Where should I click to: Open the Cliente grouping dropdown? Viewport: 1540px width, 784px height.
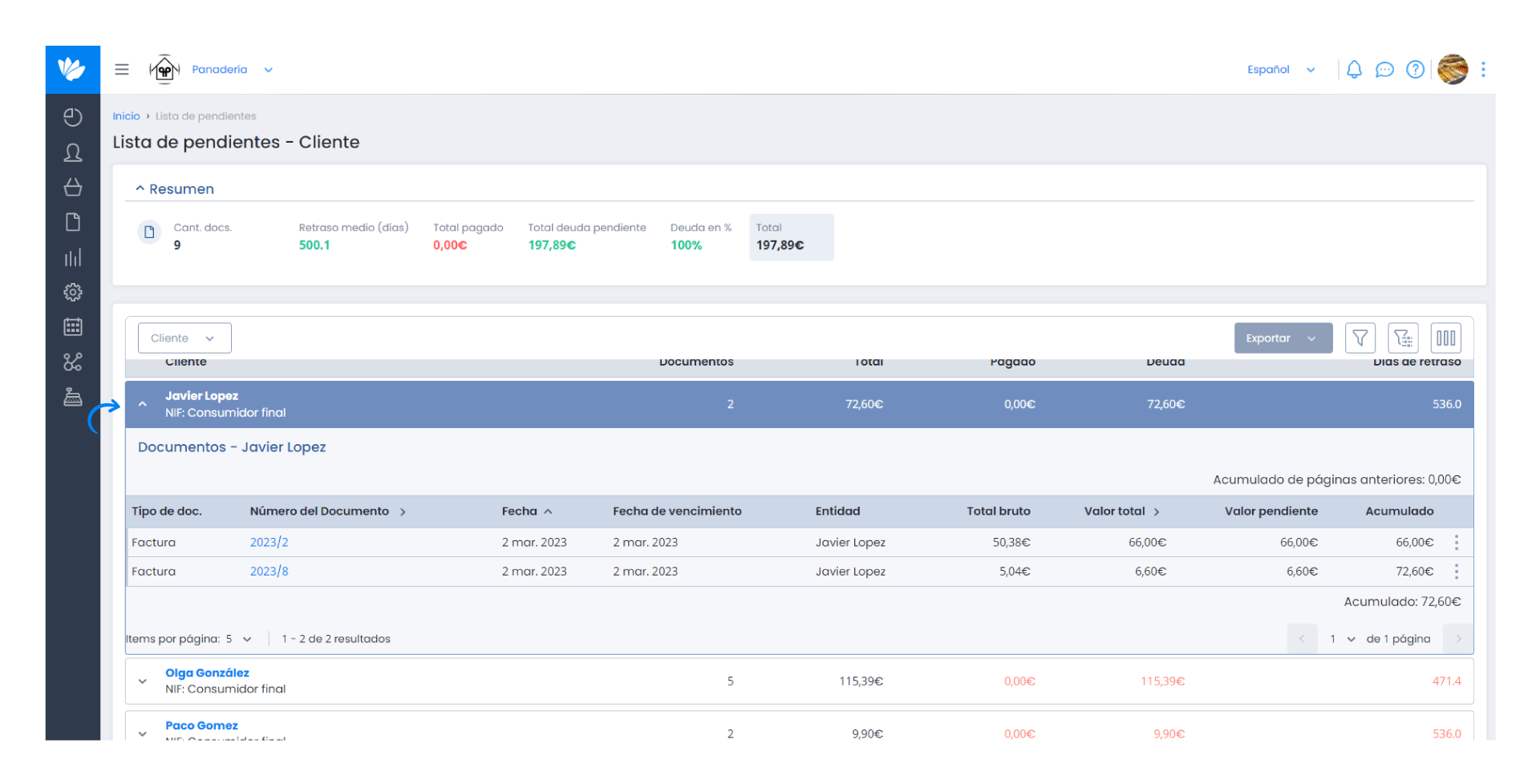coord(184,338)
